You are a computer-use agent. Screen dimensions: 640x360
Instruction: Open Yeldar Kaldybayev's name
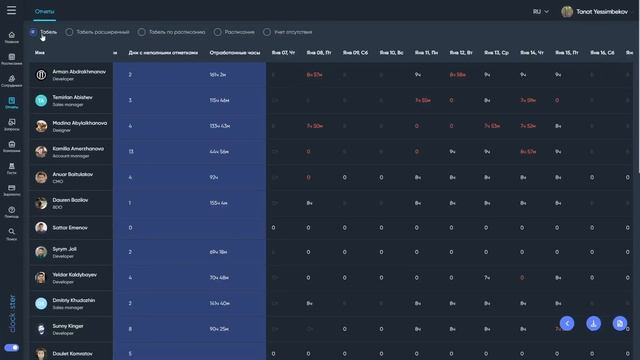tap(75, 275)
